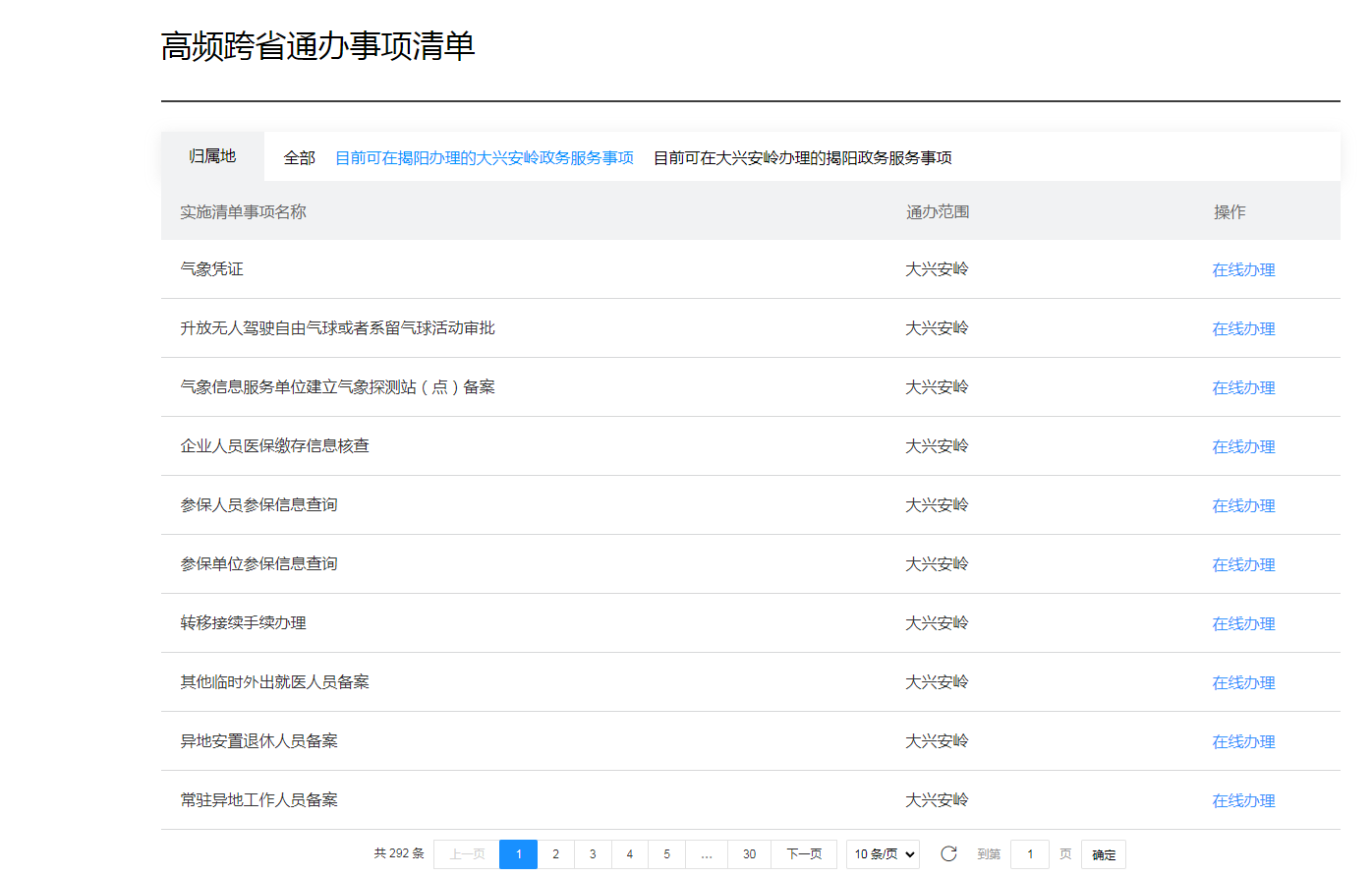Select 目前可在揭阳办理的大兴安岭政务服务事项 tab
This screenshot has width=1372, height=878.
point(484,157)
